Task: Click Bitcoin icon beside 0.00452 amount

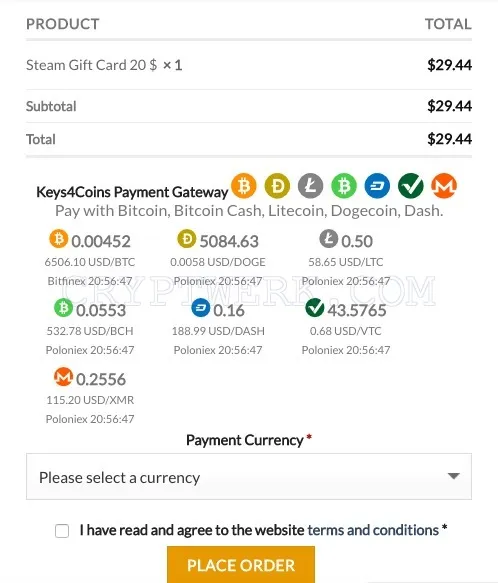Action: (58, 239)
